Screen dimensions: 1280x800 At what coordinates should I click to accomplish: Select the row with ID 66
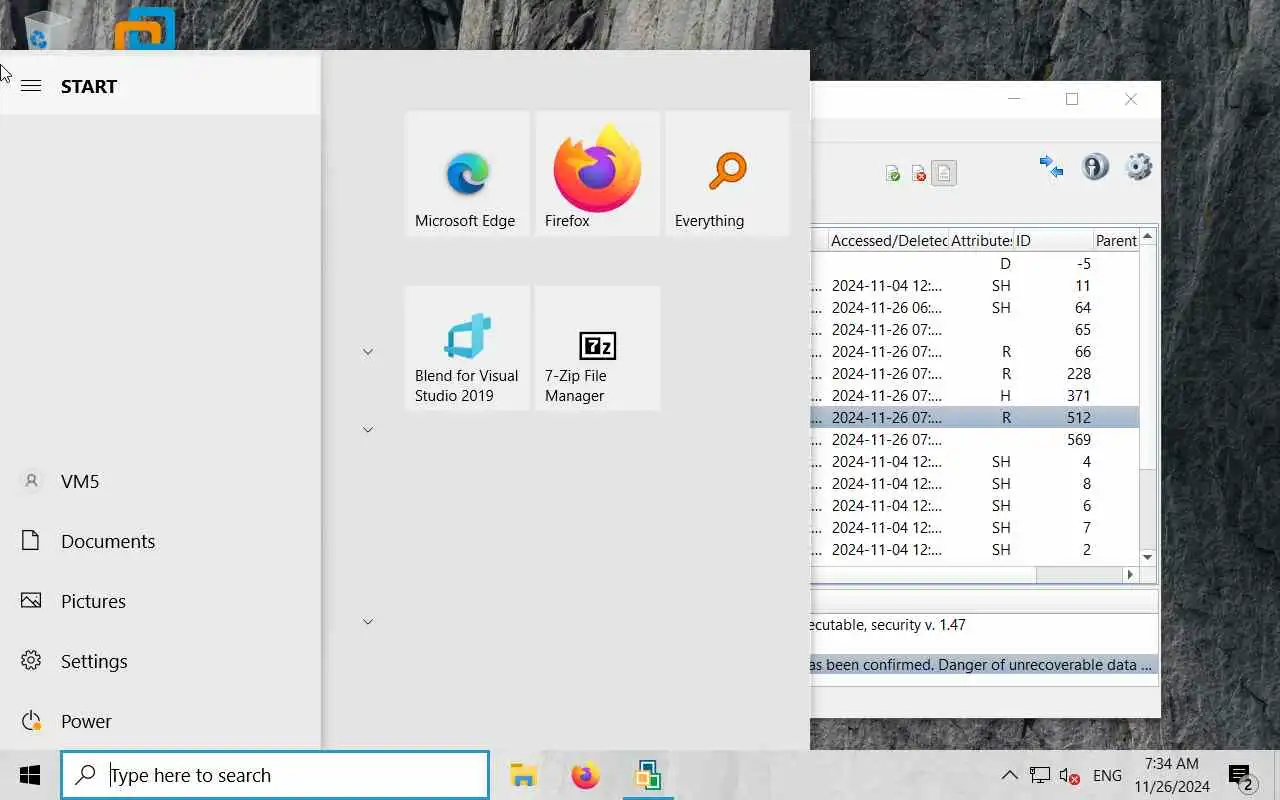tap(974, 352)
